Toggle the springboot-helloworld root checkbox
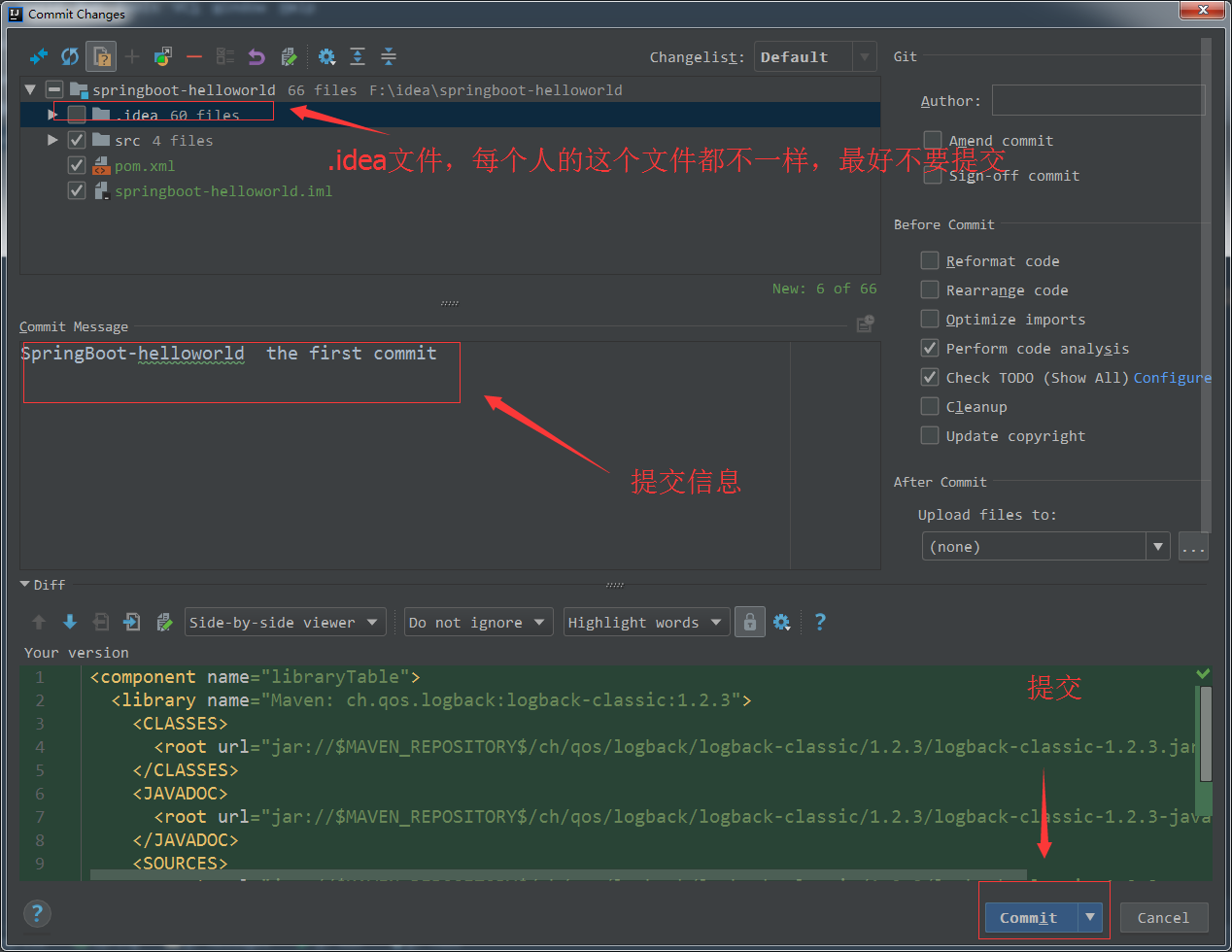Viewport: 1232px width, 952px height. coord(54,89)
